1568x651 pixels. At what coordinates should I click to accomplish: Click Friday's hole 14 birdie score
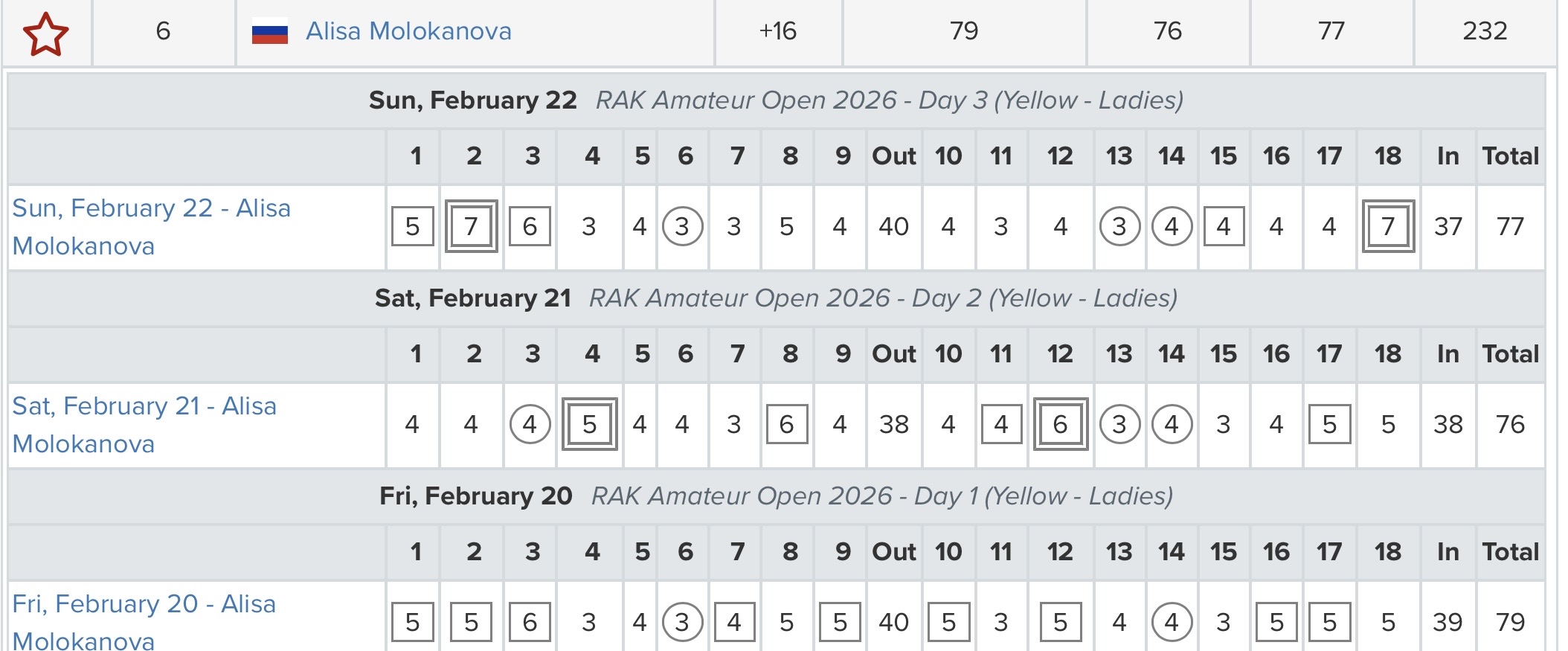[x=1172, y=622]
